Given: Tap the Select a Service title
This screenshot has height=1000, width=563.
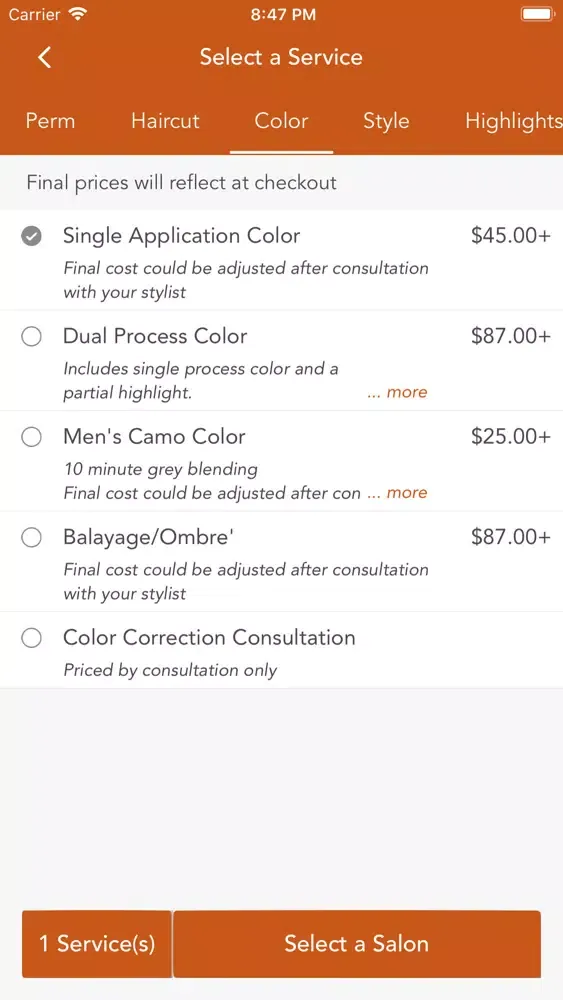Looking at the screenshot, I should pyautogui.click(x=281, y=57).
